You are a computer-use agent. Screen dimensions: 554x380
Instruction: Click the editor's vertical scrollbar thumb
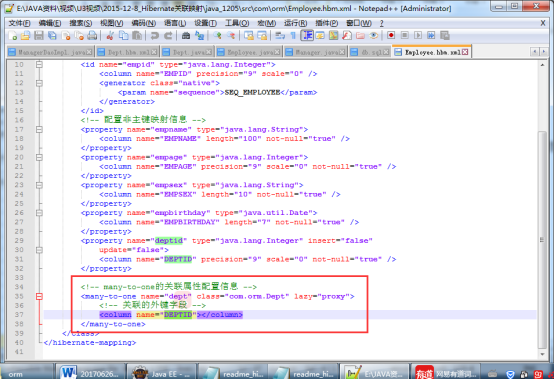coord(542,239)
